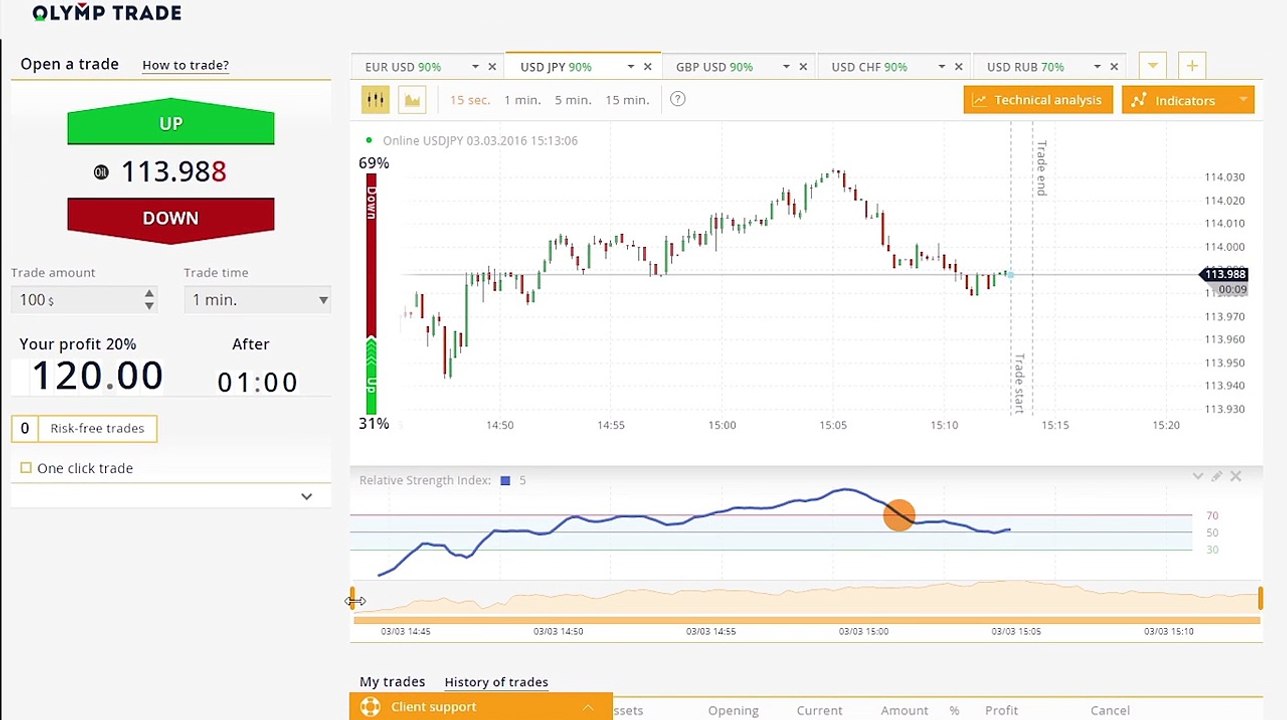The height and width of the screenshot is (720, 1287).
Task: Open Client support chat
Action: [x=481, y=707]
